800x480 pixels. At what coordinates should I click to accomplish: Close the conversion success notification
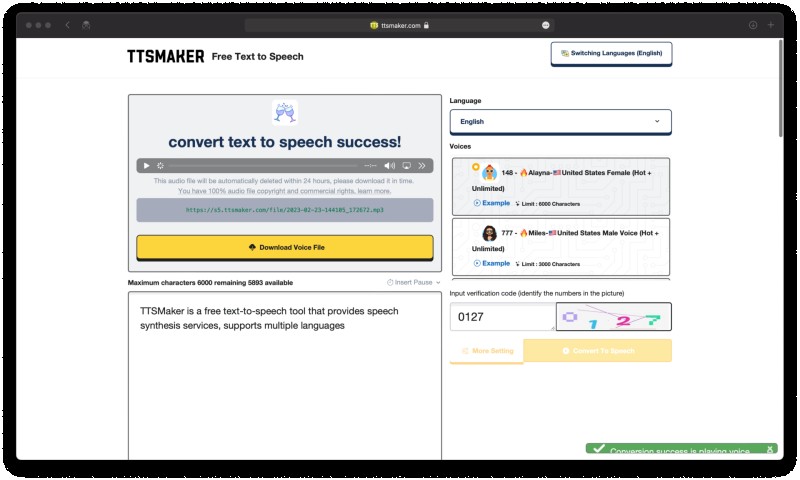770,449
